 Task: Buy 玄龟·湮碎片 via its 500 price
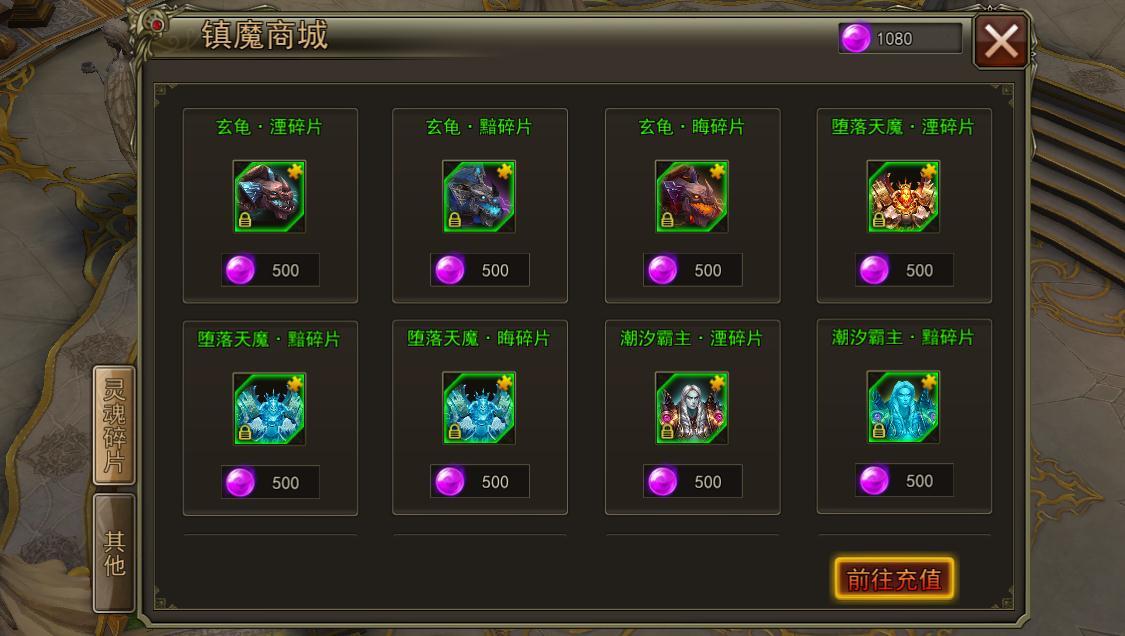(x=270, y=270)
